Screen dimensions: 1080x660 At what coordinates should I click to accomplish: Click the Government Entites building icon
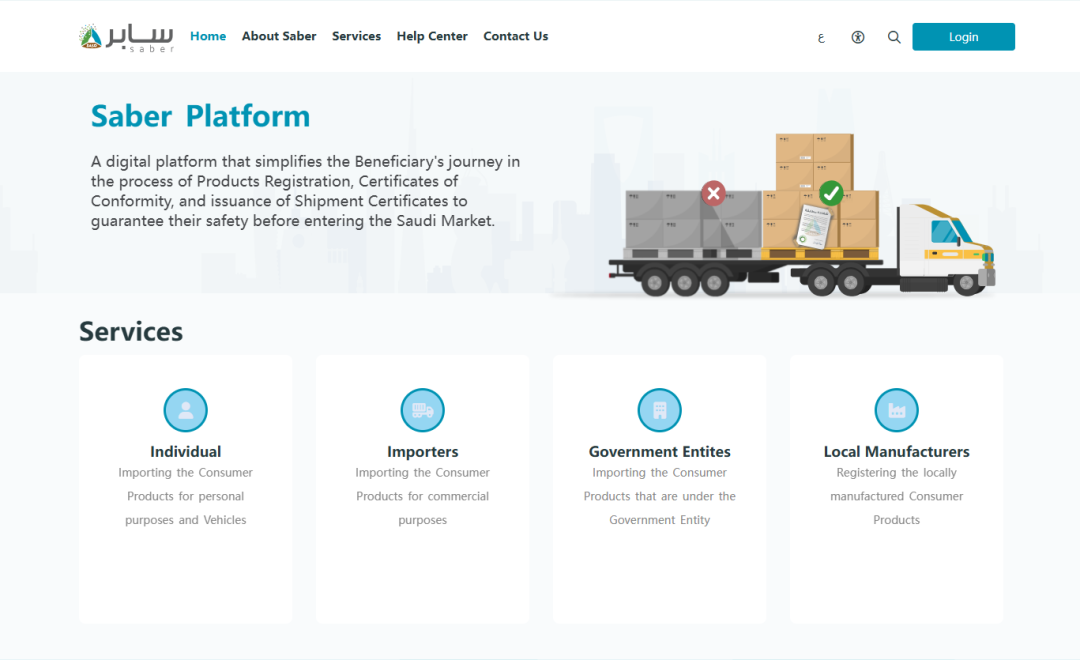tap(659, 410)
